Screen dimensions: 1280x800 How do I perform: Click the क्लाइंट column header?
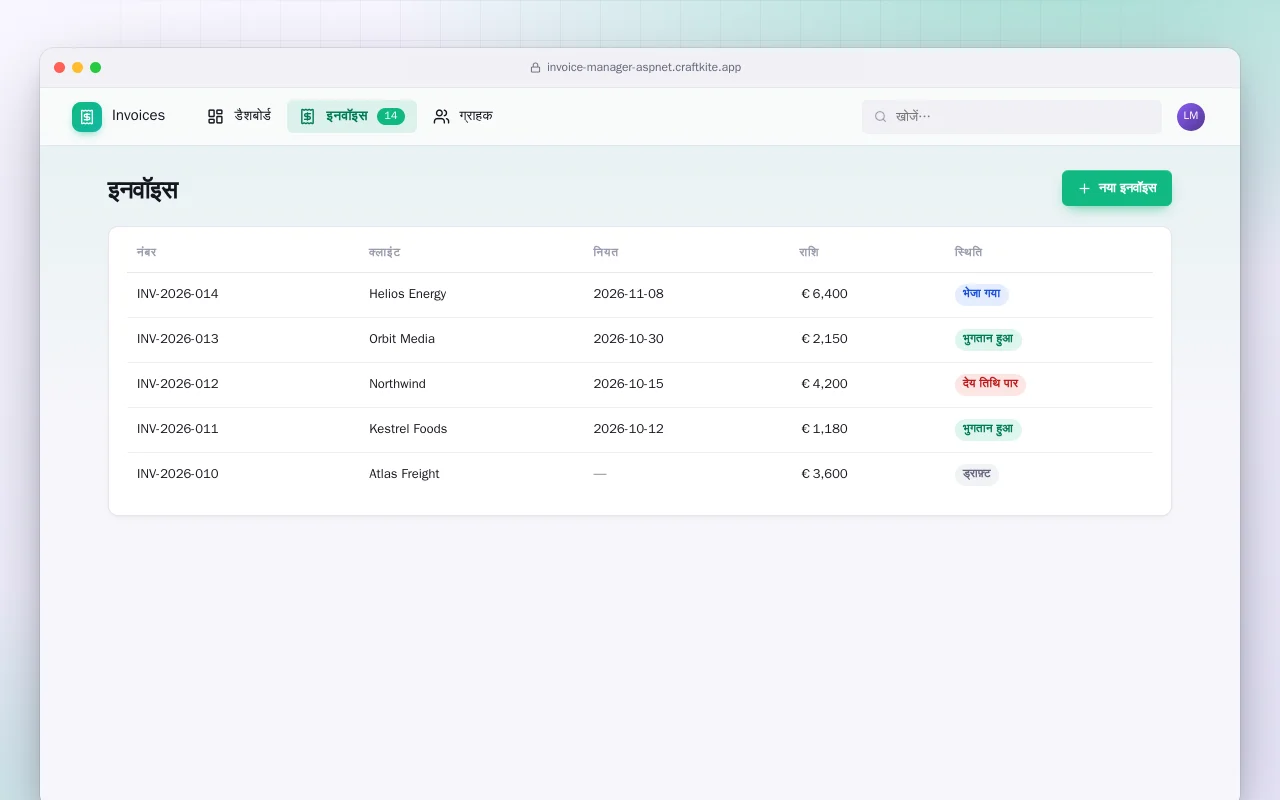pyautogui.click(x=385, y=252)
